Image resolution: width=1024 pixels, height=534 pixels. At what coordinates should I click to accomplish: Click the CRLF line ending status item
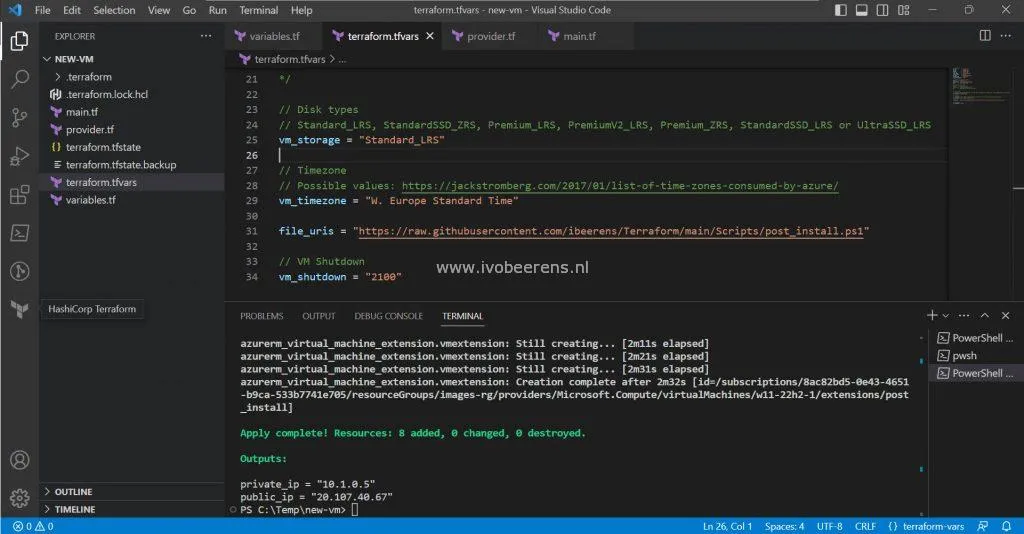[x=865, y=526]
